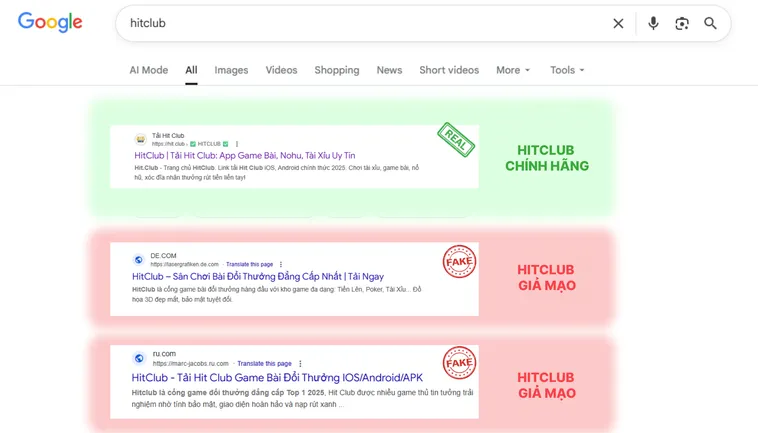Switch to AI Mode tab
The height and width of the screenshot is (433, 758).
click(x=148, y=70)
